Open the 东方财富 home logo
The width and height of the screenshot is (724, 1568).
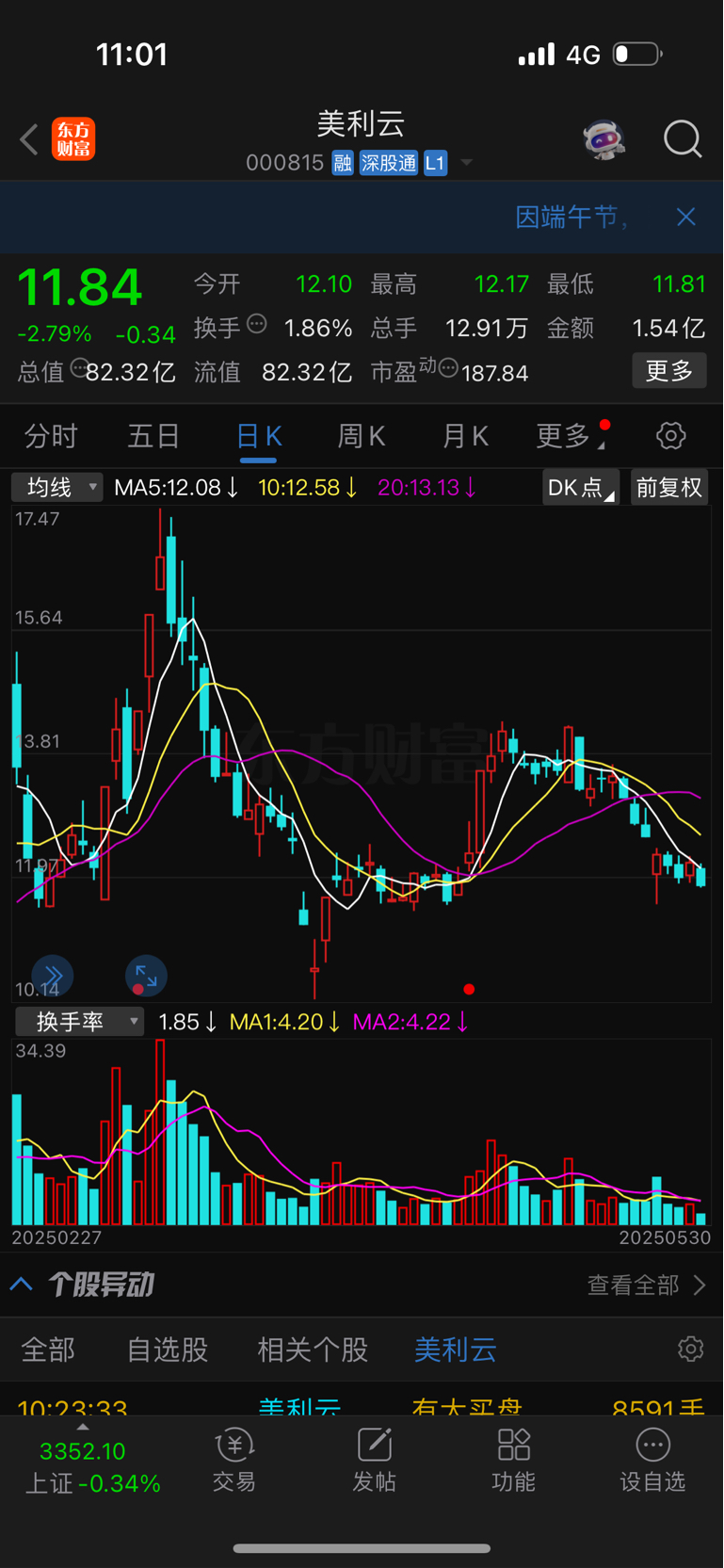coord(73,139)
